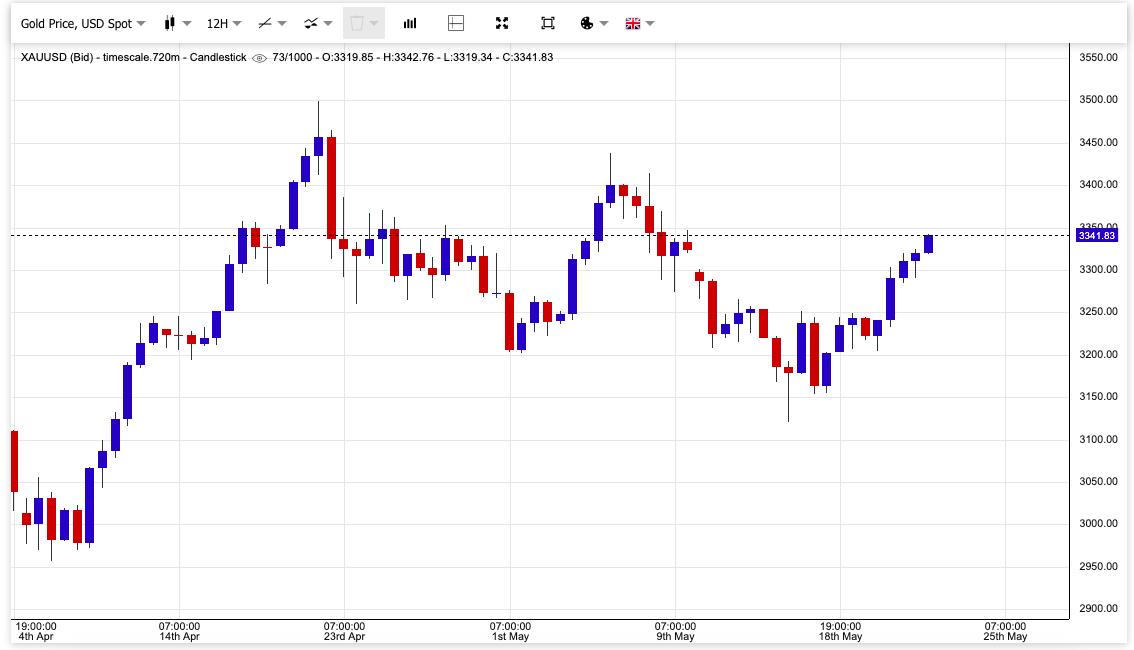Click the XAUUSD (Bid) series legend label

(x=133, y=57)
